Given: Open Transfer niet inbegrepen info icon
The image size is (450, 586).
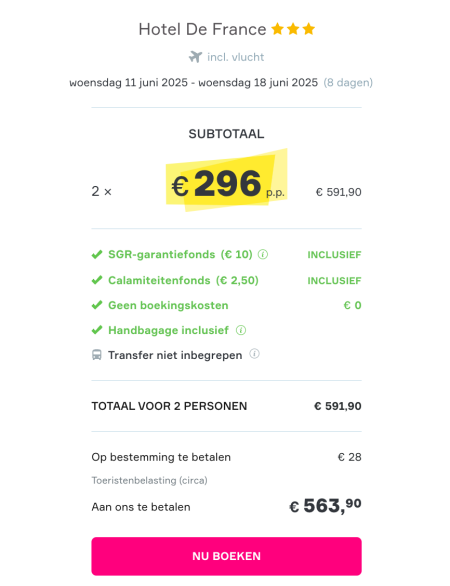Looking at the screenshot, I should pos(255,354).
